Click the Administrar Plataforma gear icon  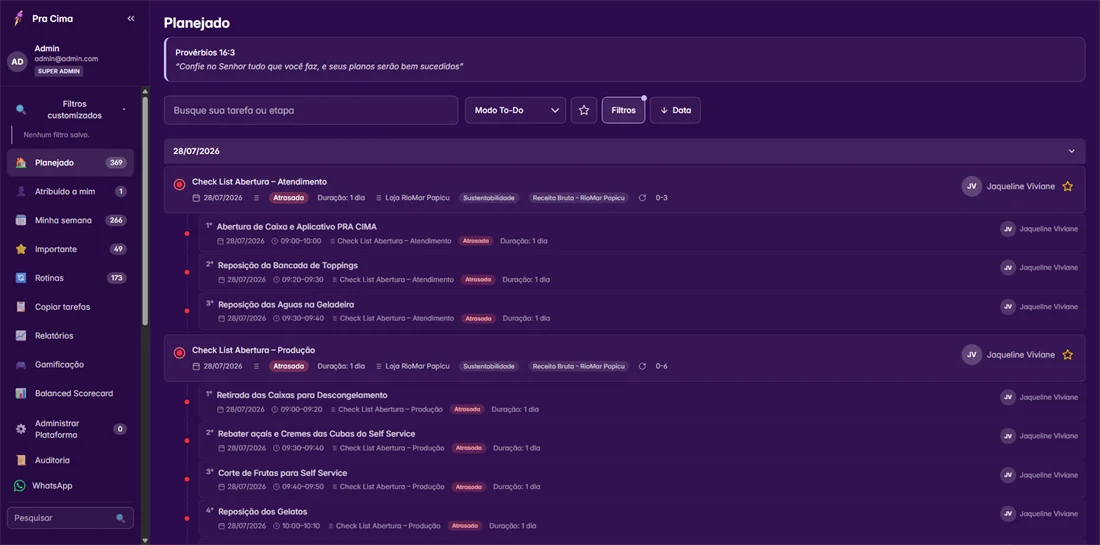tap(21, 429)
